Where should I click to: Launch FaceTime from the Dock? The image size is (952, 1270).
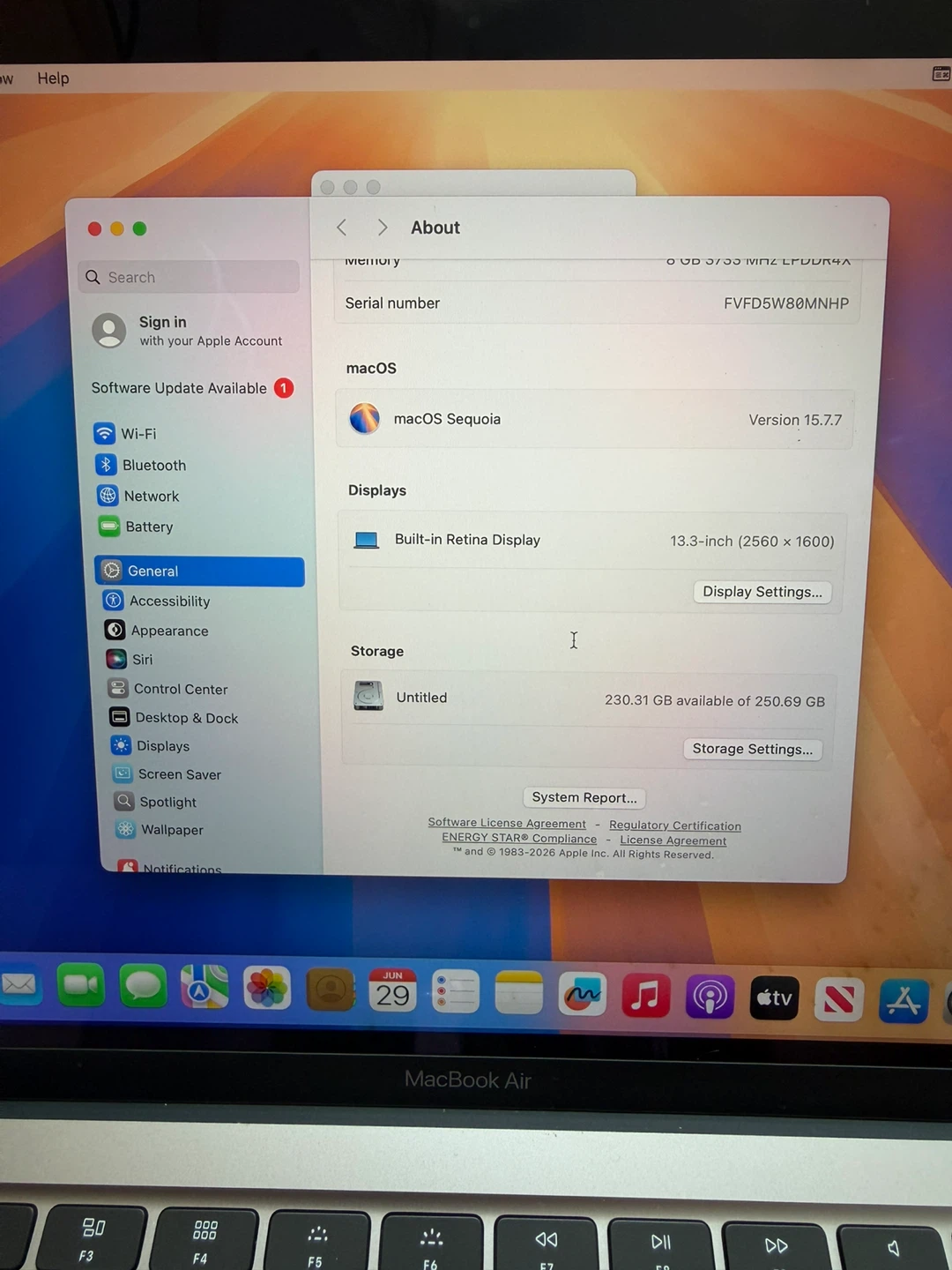point(81,985)
